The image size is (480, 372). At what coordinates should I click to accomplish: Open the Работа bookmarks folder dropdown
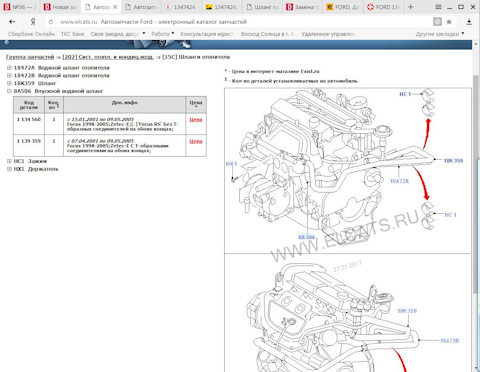coord(163,34)
